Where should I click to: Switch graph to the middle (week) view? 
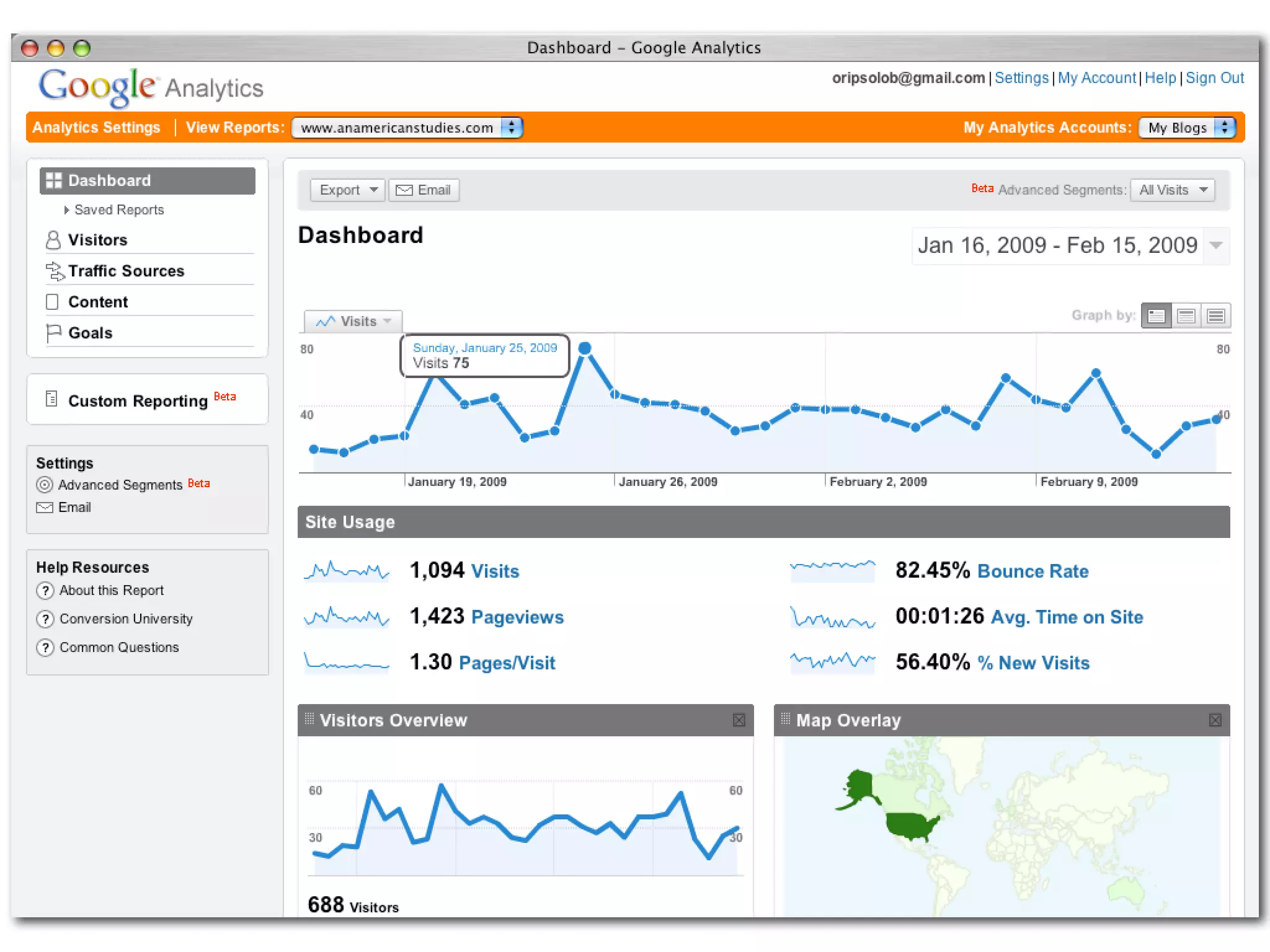point(1186,316)
